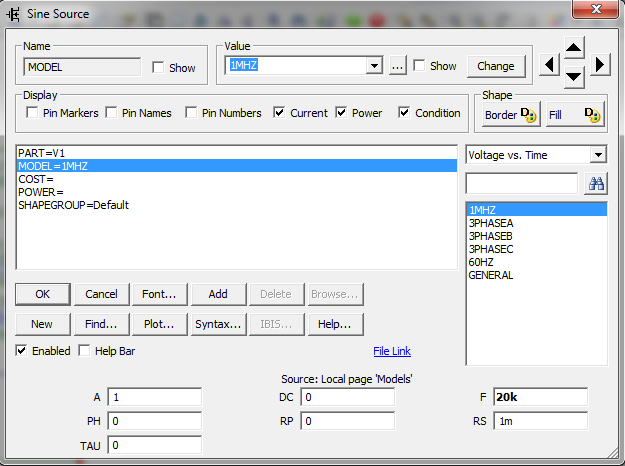625x466 pixels.
Task: Click the Plot... button
Action: pos(159,324)
